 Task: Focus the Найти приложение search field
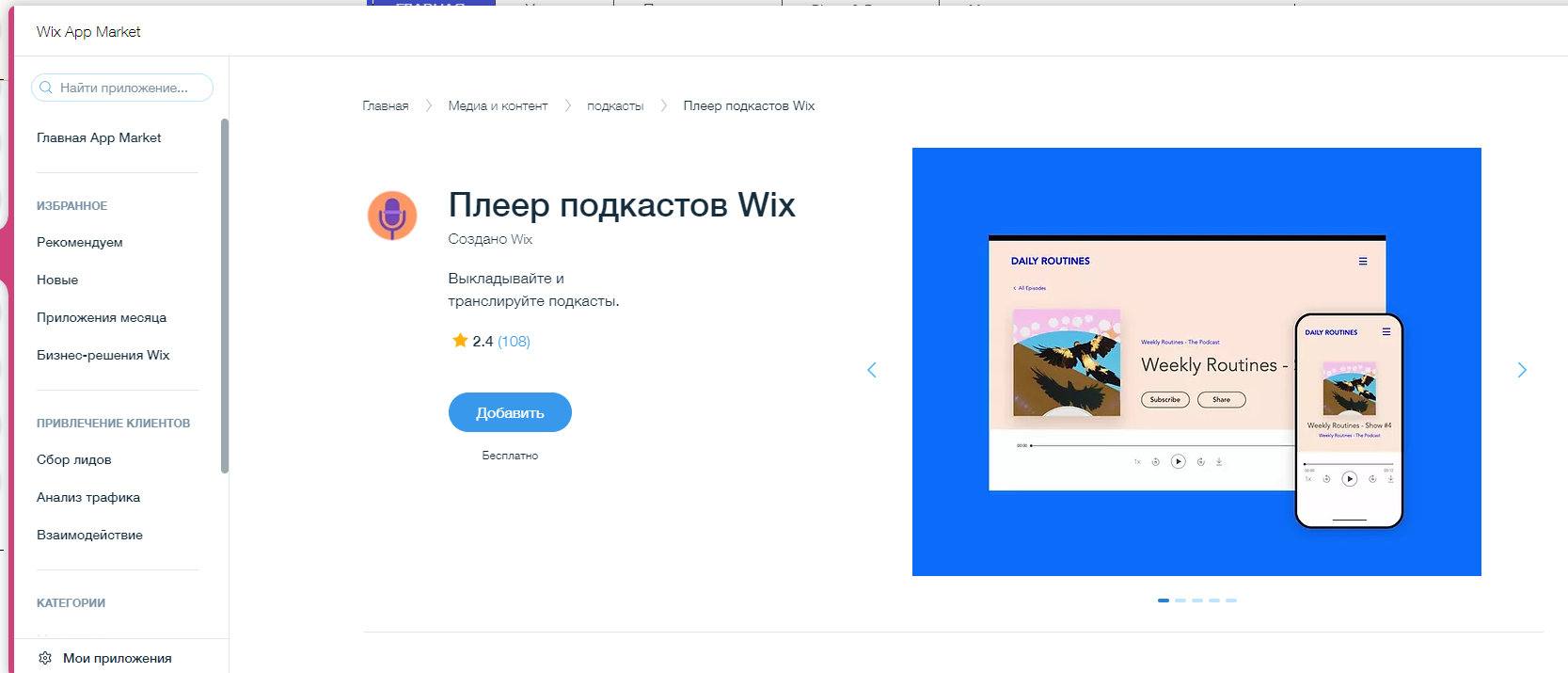pos(122,88)
